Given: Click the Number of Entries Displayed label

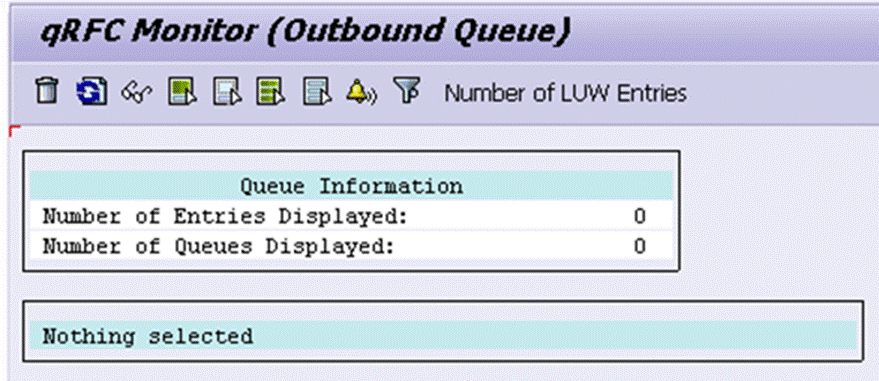Looking at the screenshot, I should tap(225, 216).
